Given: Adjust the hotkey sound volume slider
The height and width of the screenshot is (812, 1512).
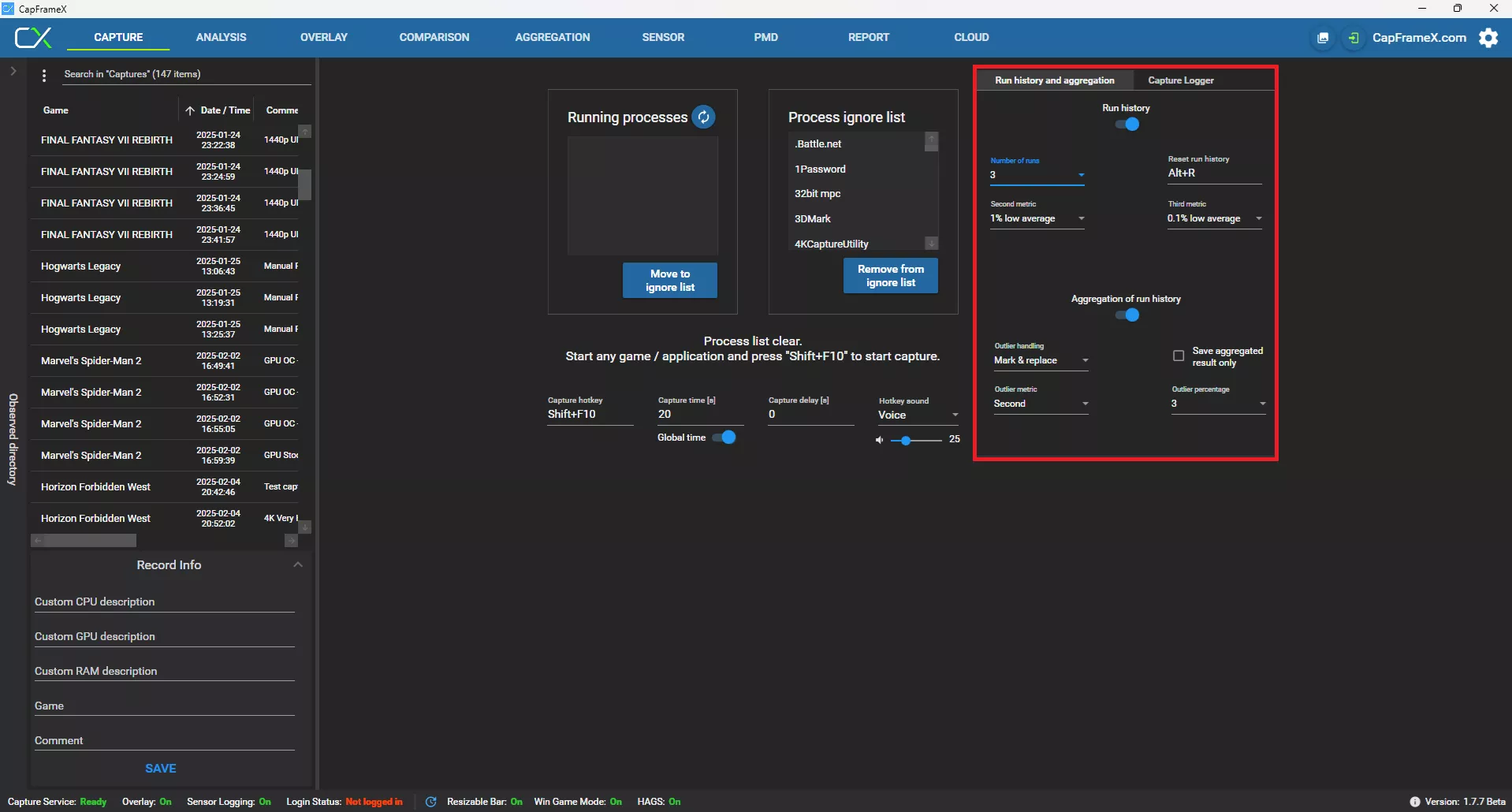Looking at the screenshot, I should pyautogui.click(x=907, y=441).
